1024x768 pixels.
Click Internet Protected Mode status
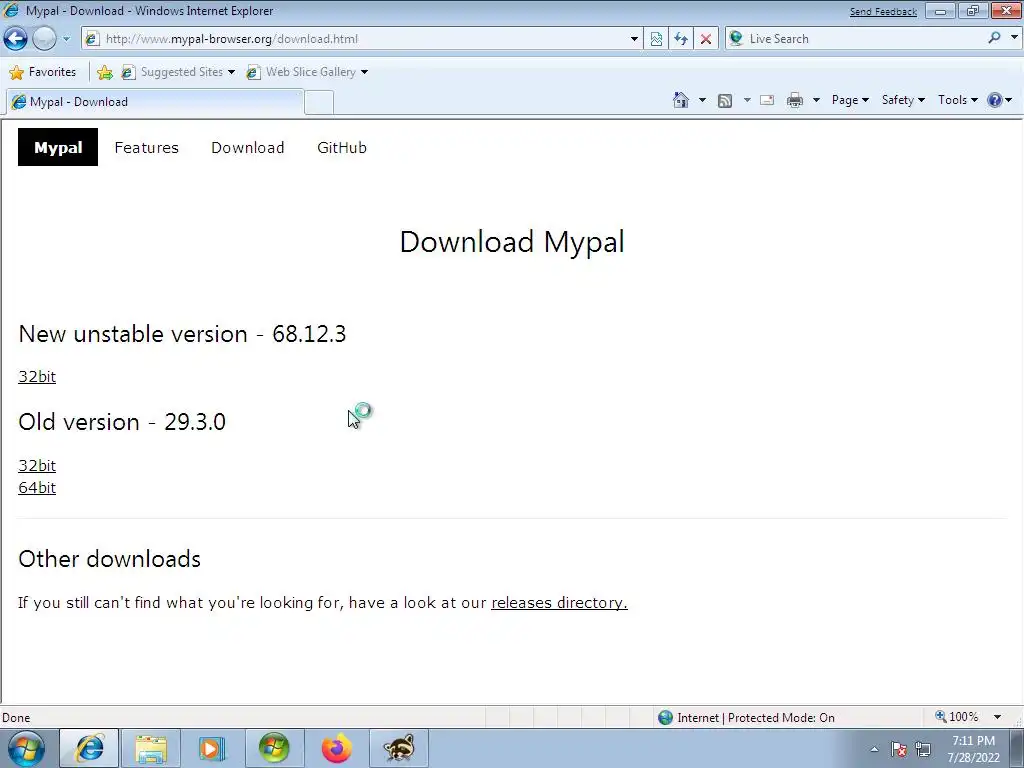click(x=746, y=718)
